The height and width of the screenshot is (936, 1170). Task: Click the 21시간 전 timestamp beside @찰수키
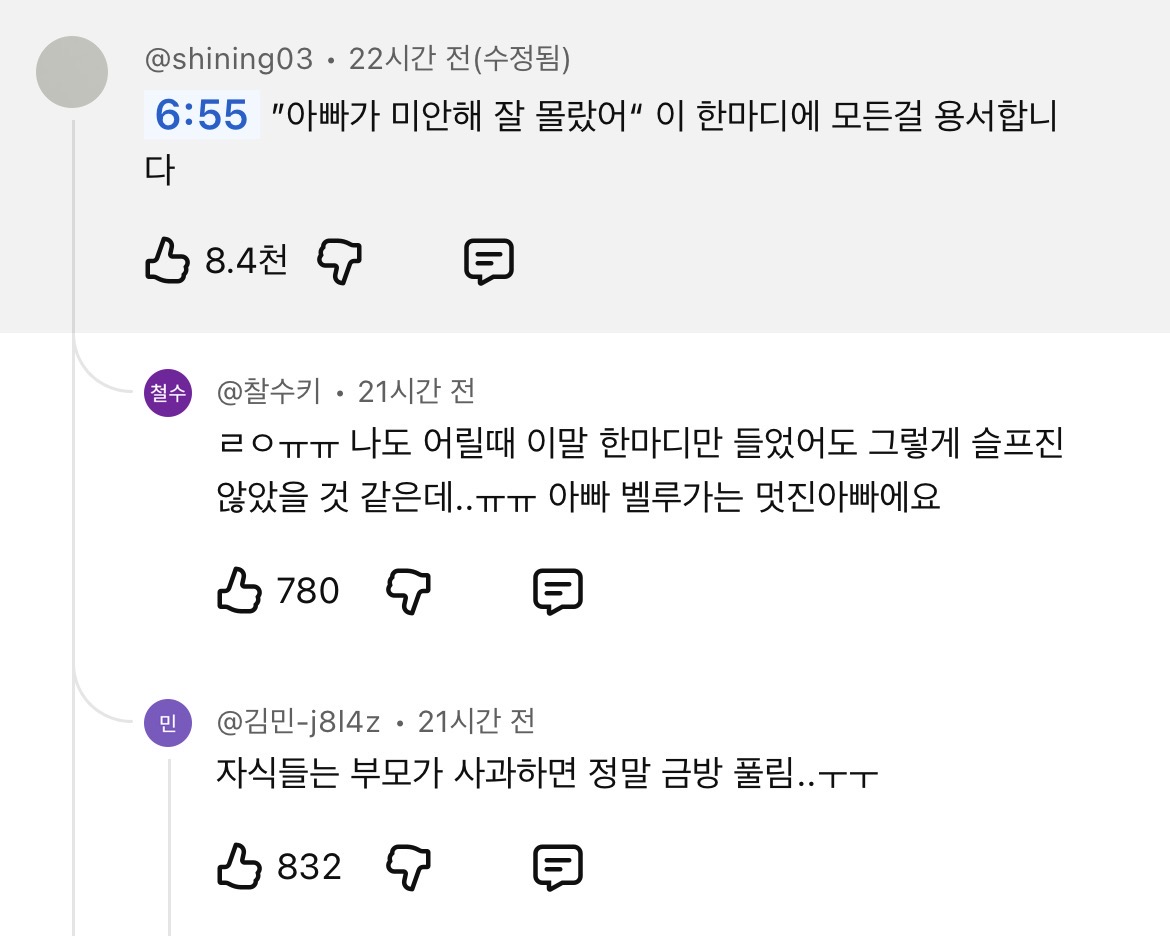(416, 391)
